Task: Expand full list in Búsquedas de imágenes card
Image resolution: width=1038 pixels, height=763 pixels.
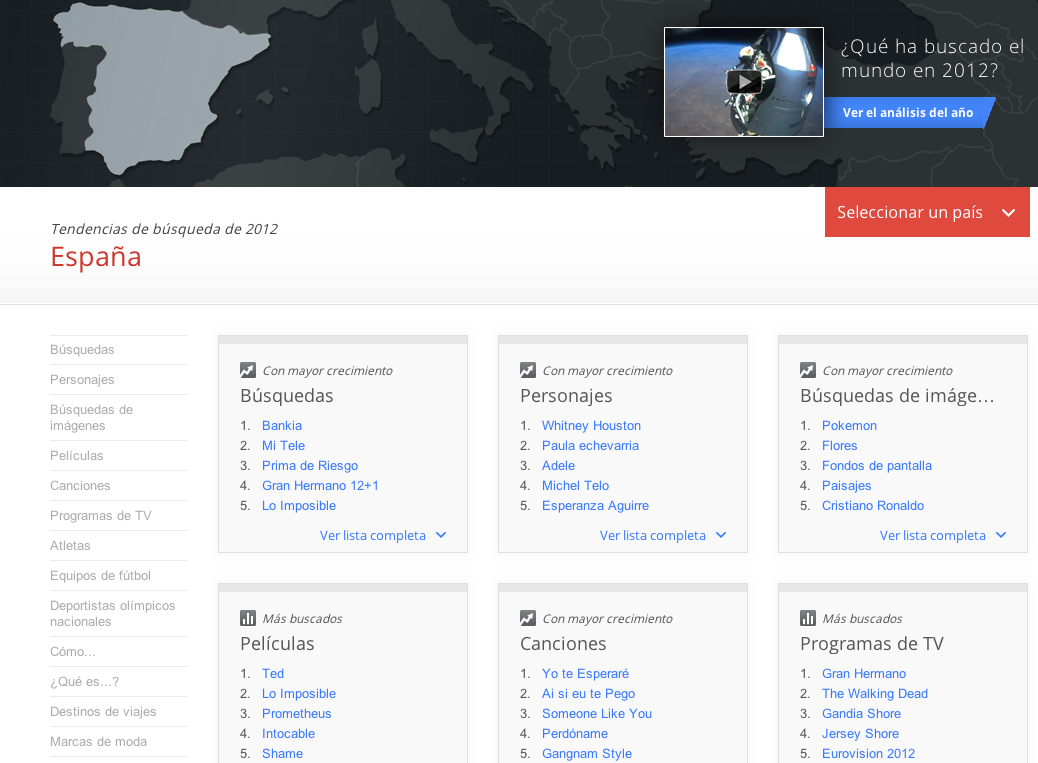Action: coord(942,536)
